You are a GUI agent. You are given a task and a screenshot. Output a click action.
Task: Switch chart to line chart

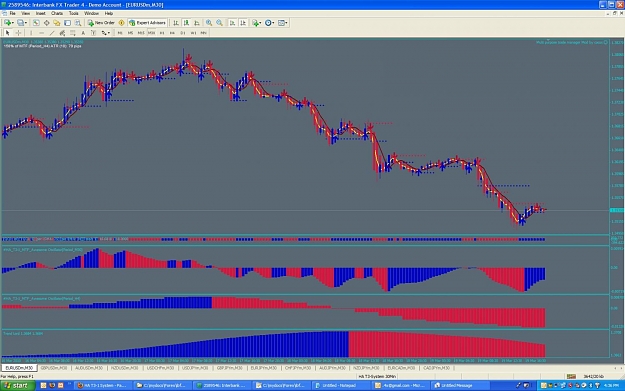pos(197,23)
